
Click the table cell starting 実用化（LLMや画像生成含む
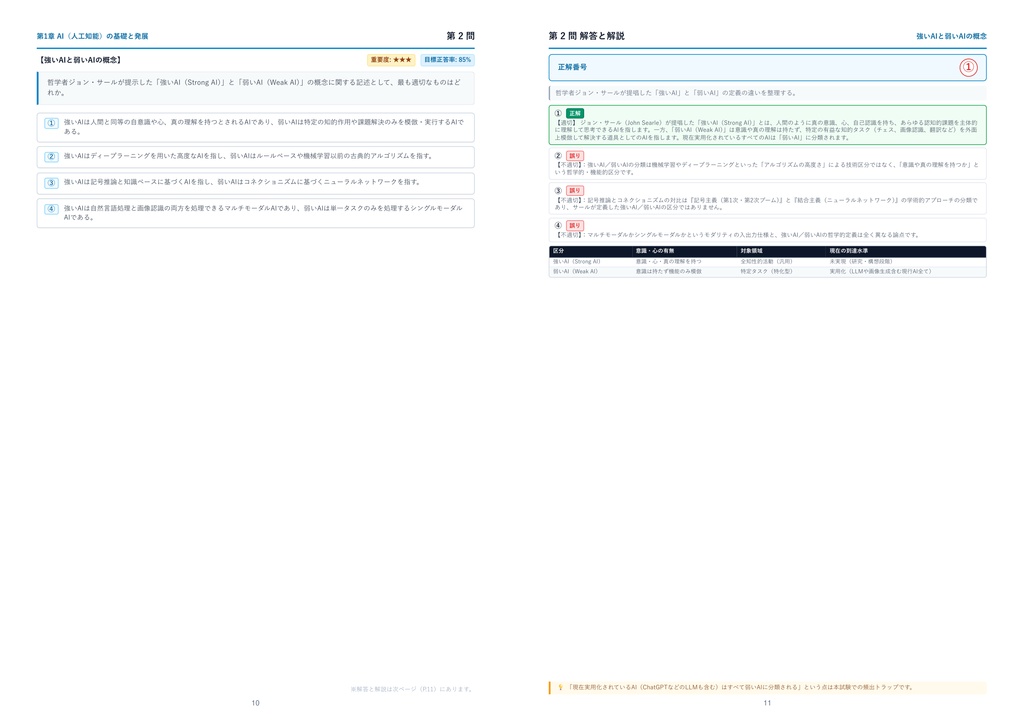(880, 272)
